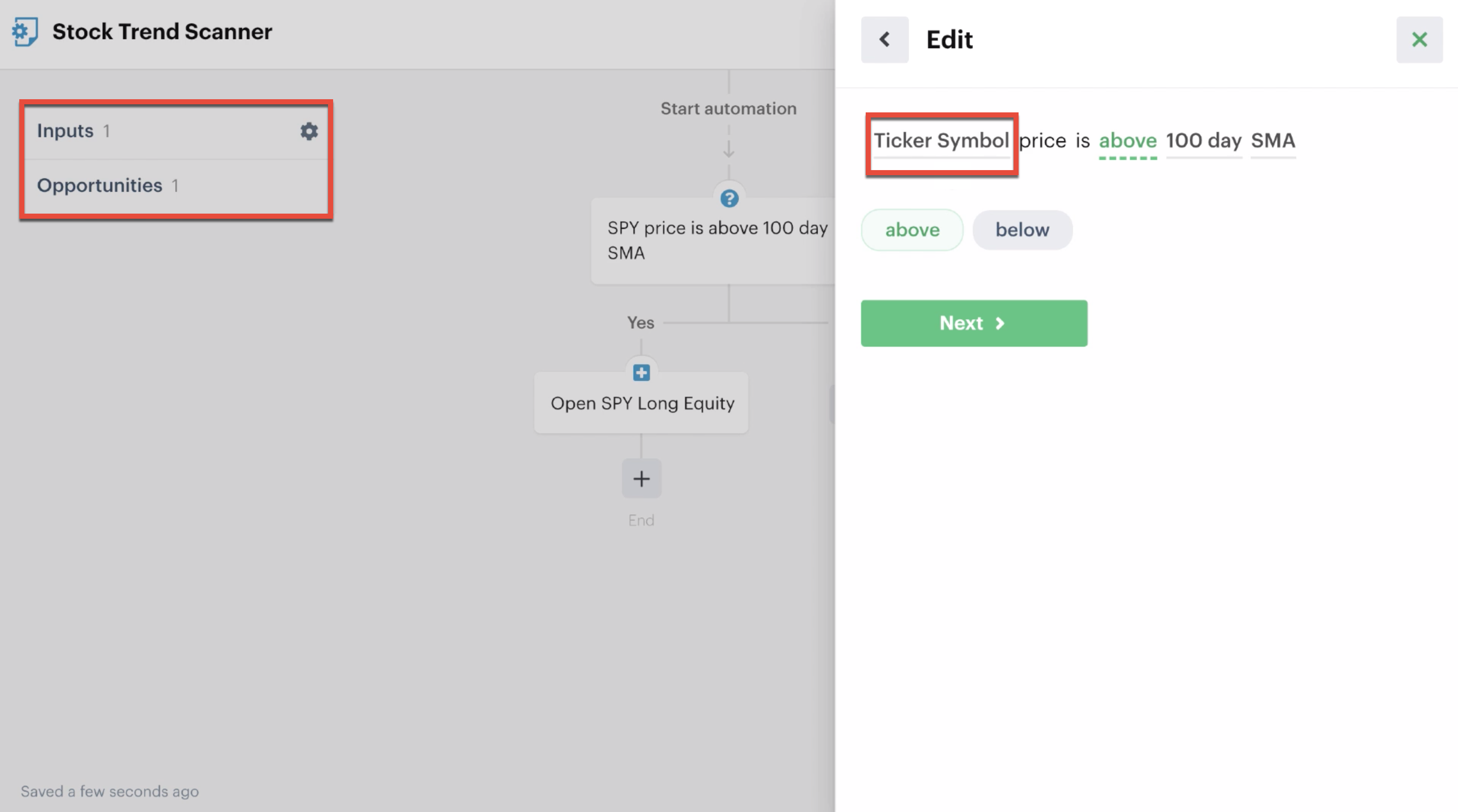Click the 'Stock Trend Scanner' title

pyautogui.click(x=162, y=32)
